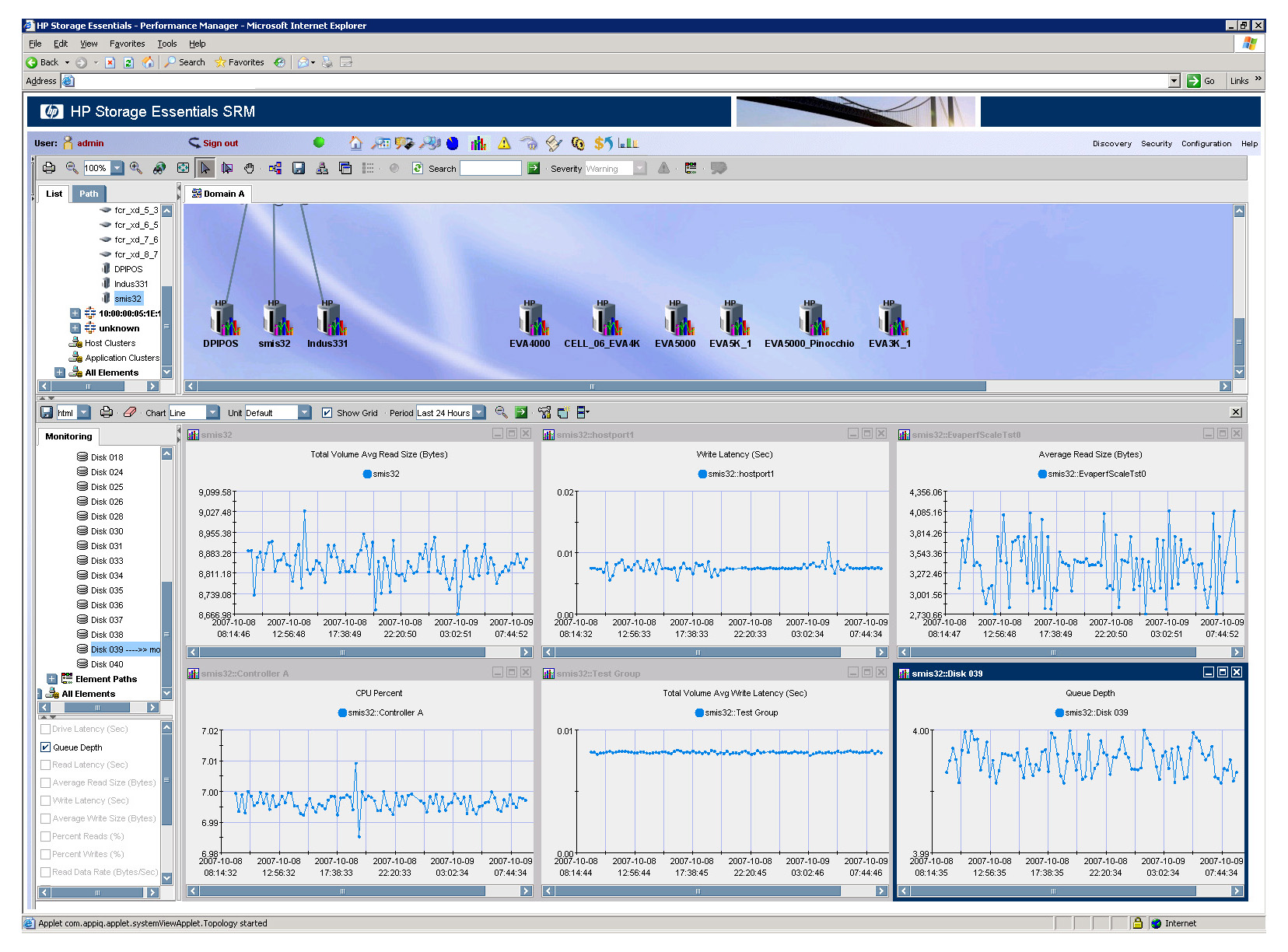The height and width of the screenshot is (952, 1288).
Task: Enable Average Read Size (Bytes) checkbox
Action: 45,782
